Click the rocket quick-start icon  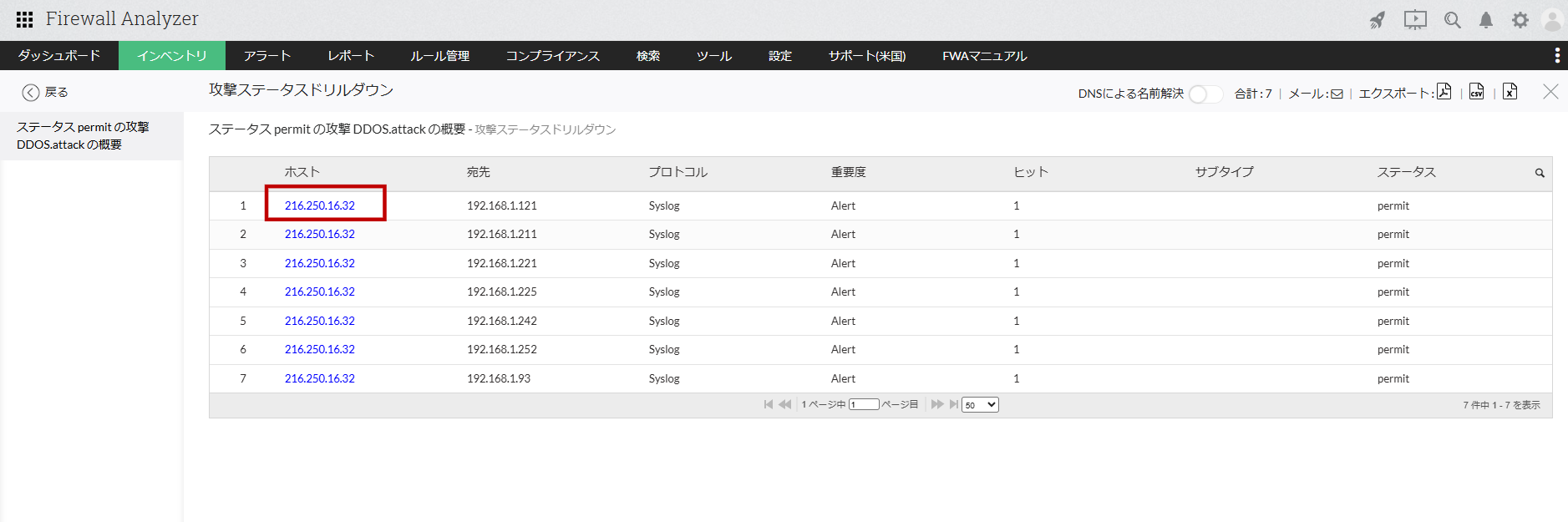pyautogui.click(x=1377, y=20)
